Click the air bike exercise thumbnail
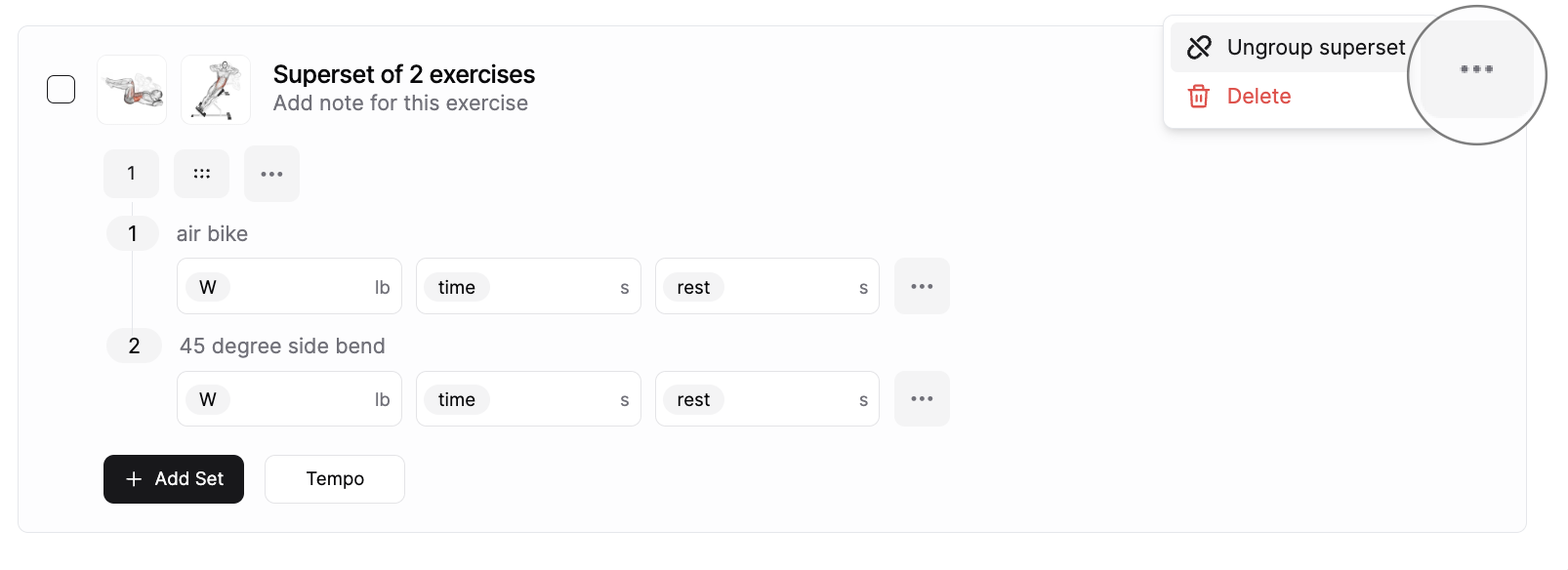 point(131,89)
